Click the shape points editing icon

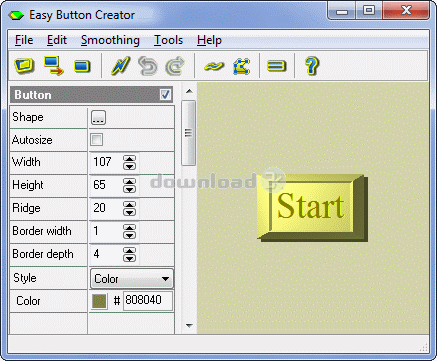point(242,66)
